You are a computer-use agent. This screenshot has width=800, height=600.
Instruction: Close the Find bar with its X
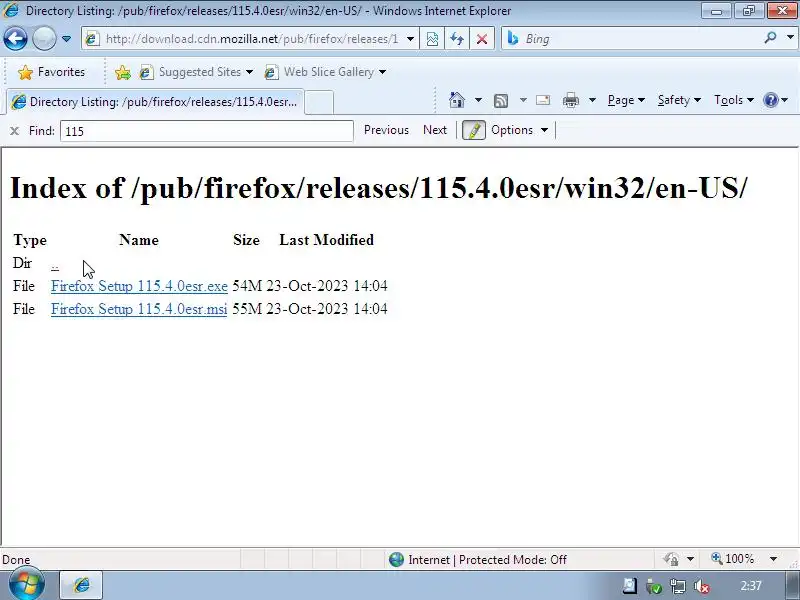[14, 131]
